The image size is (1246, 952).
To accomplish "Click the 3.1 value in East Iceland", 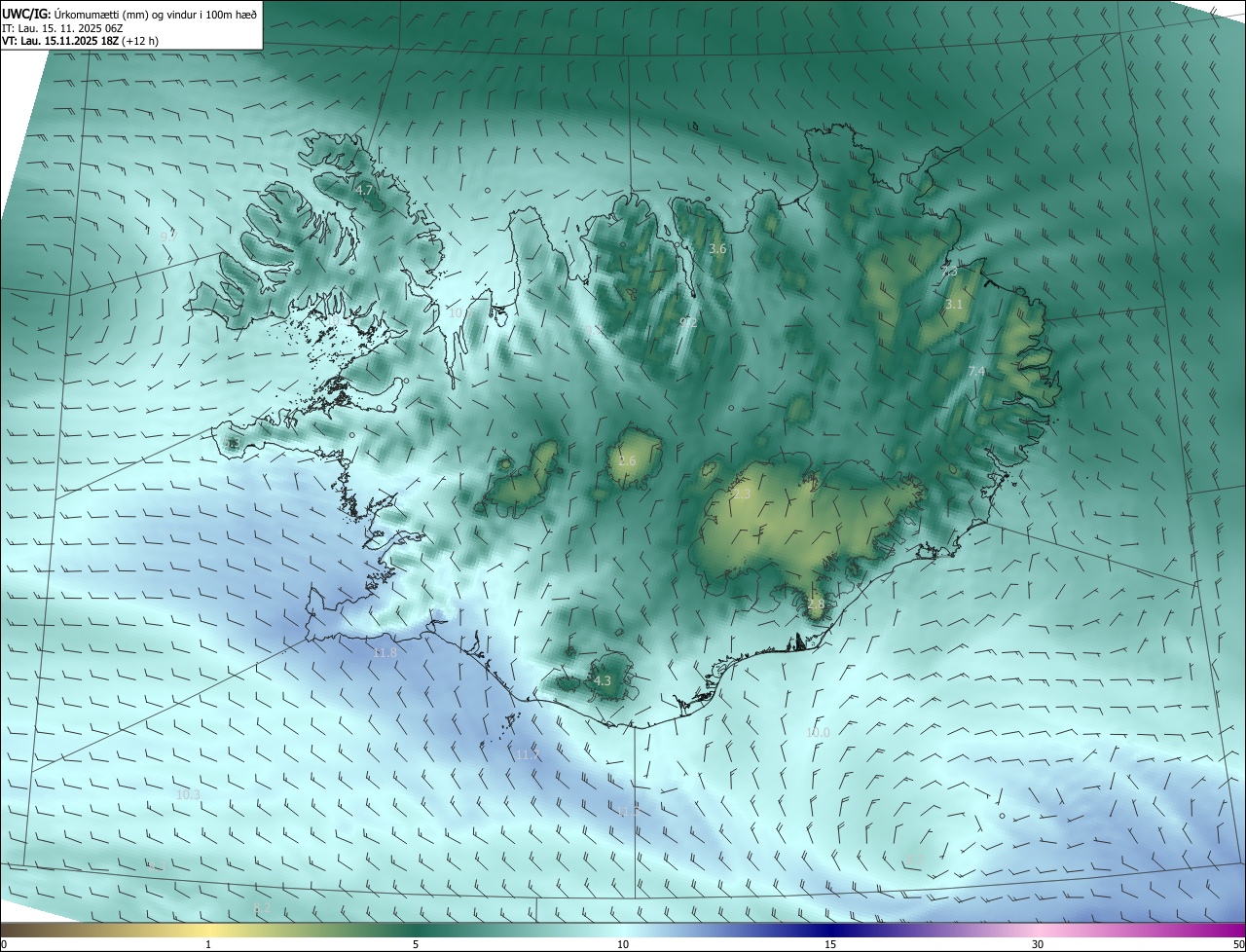I will click(x=953, y=305).
